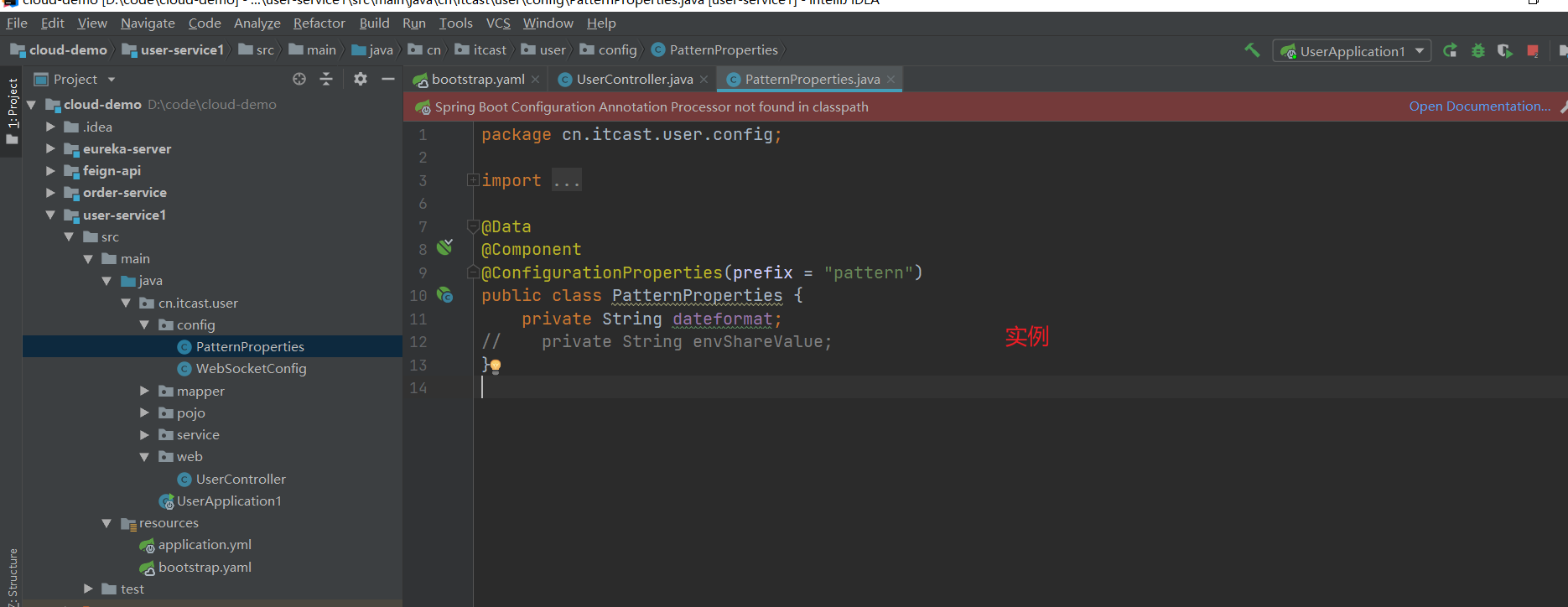Select PatternProperties class in the tree

point(250,347)
